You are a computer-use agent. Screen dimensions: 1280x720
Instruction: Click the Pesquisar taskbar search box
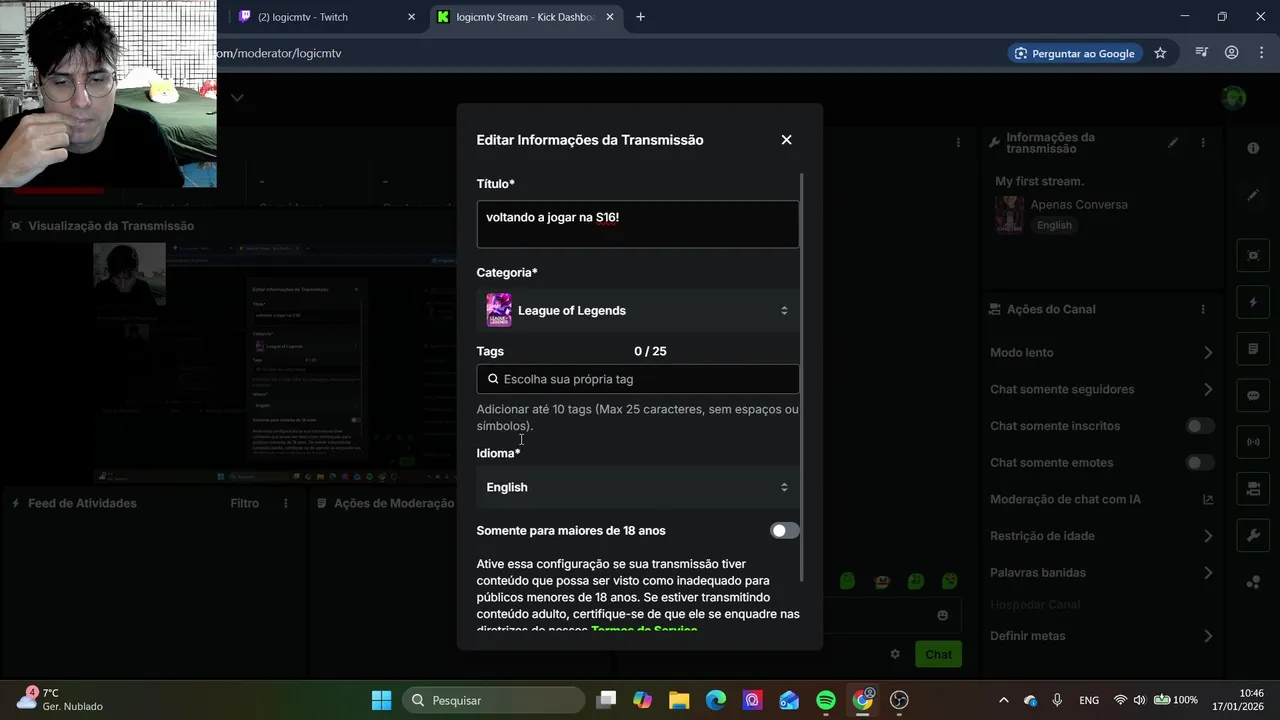tap(494, 700)
